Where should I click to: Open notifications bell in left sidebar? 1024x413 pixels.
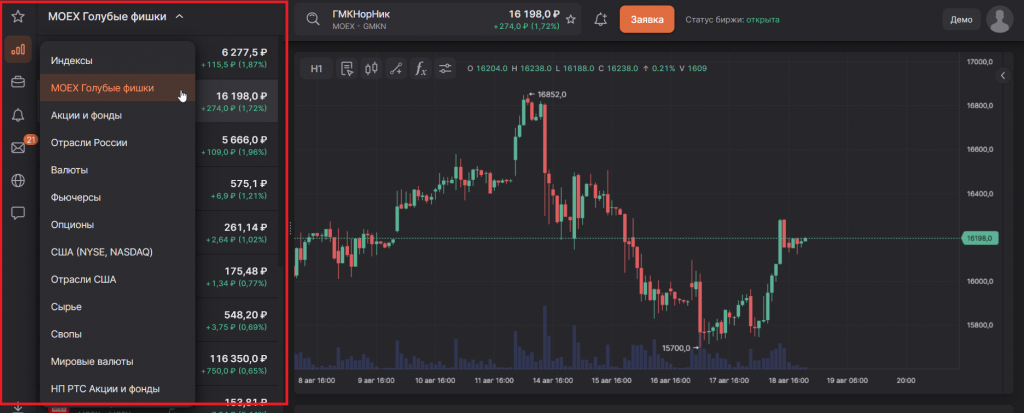tap(18, 116)
